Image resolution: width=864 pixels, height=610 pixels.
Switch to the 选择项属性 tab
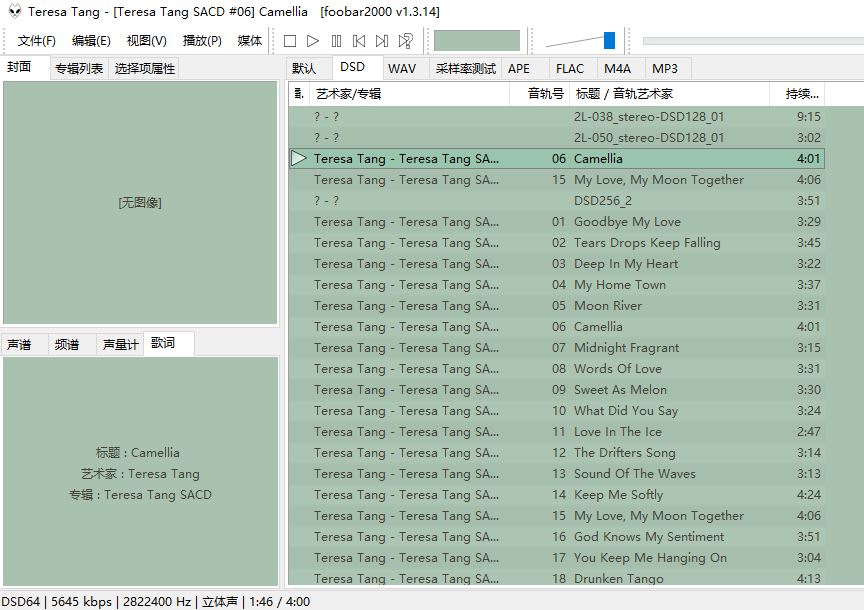[x=144, y=69]
